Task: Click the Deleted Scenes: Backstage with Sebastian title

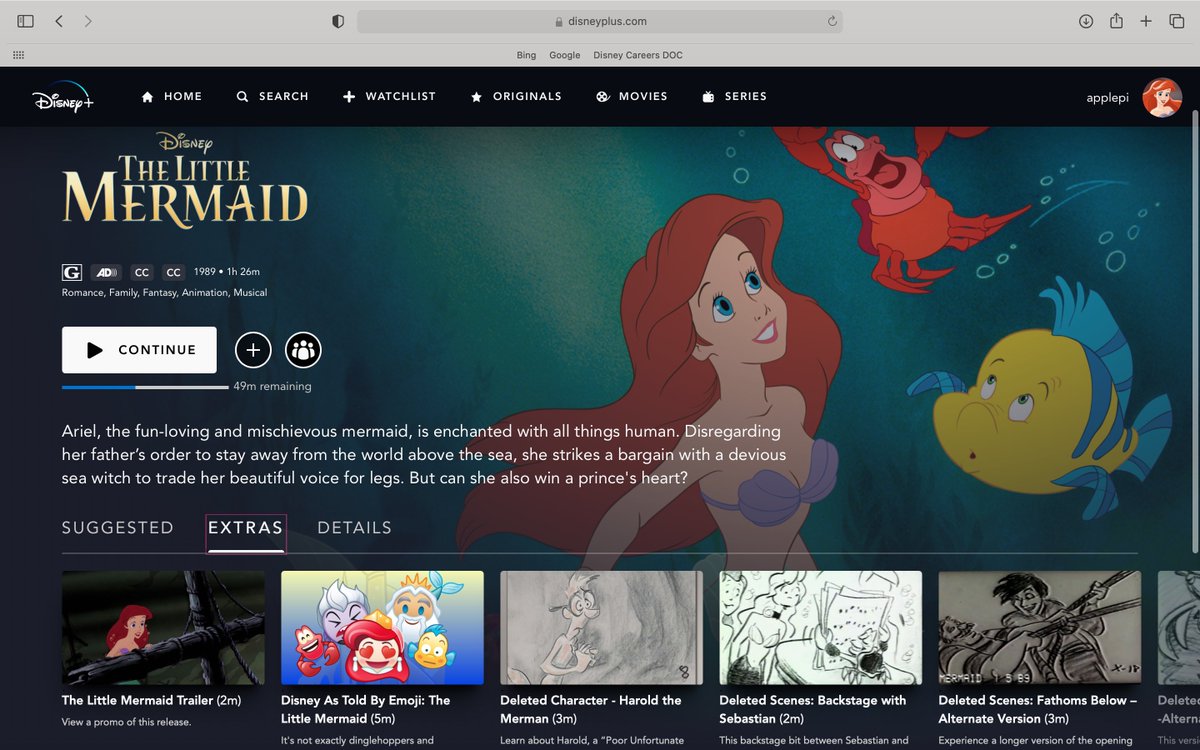Action: tap(812, 709)
